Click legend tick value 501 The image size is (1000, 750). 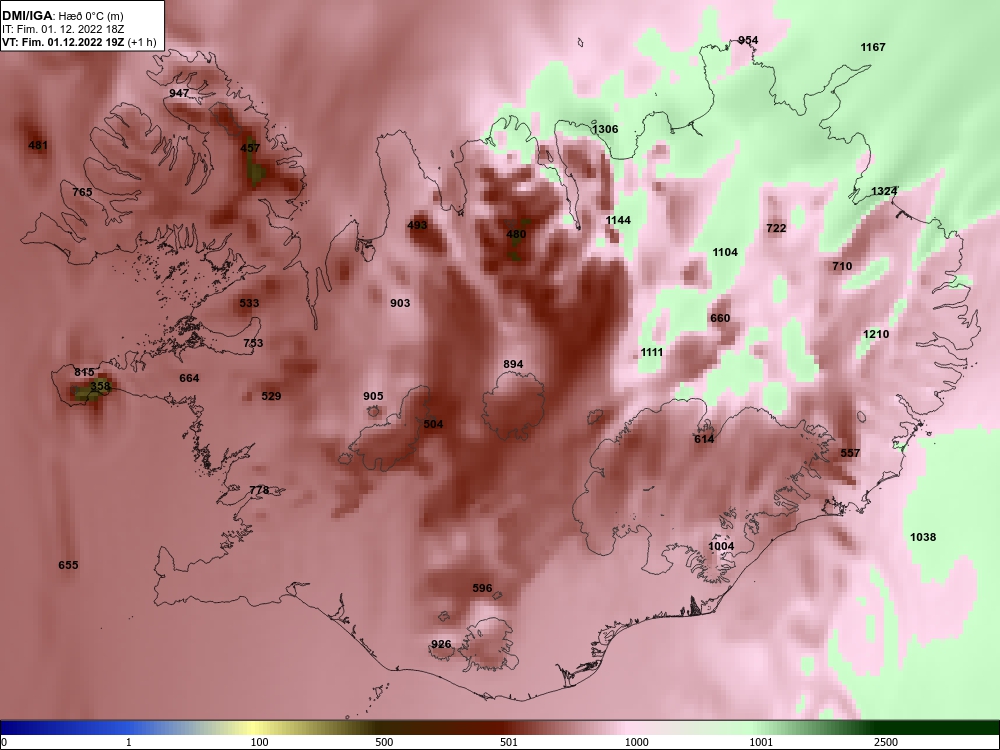coord(509,742)
